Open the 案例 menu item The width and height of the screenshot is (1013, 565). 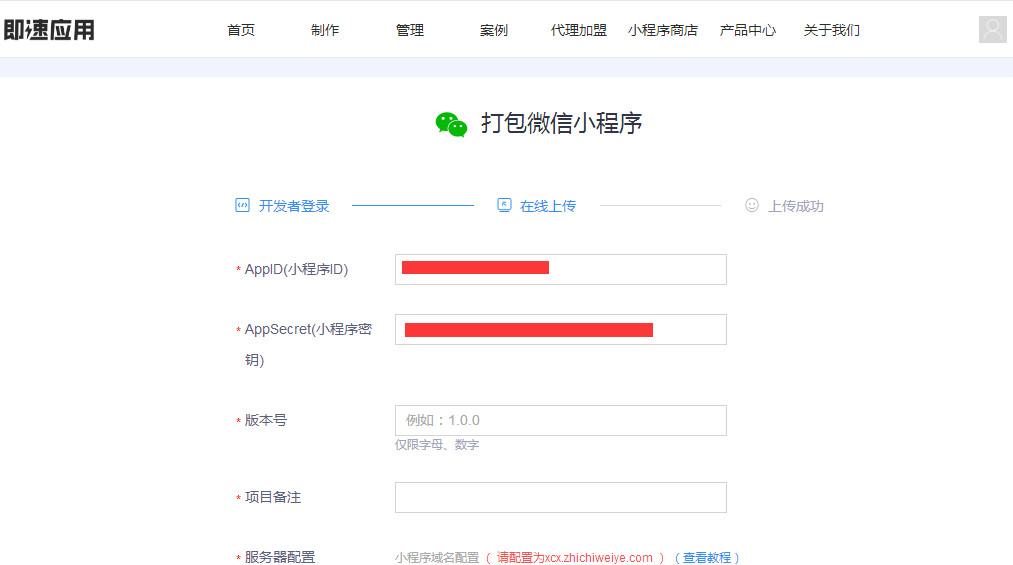point(494,30)
